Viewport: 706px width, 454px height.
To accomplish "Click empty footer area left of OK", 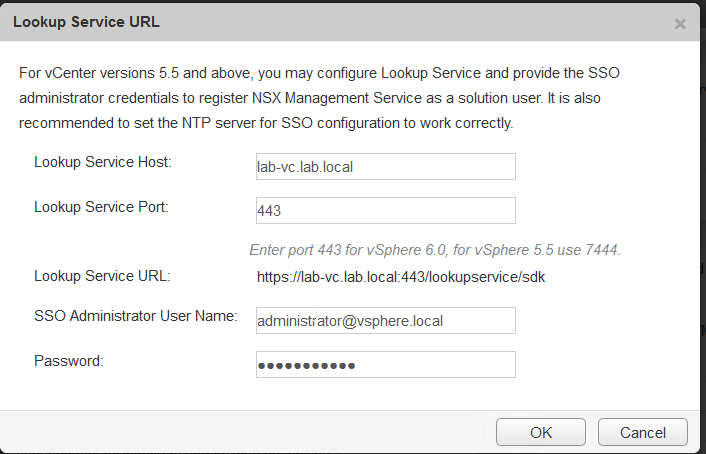I will point(250,432).
